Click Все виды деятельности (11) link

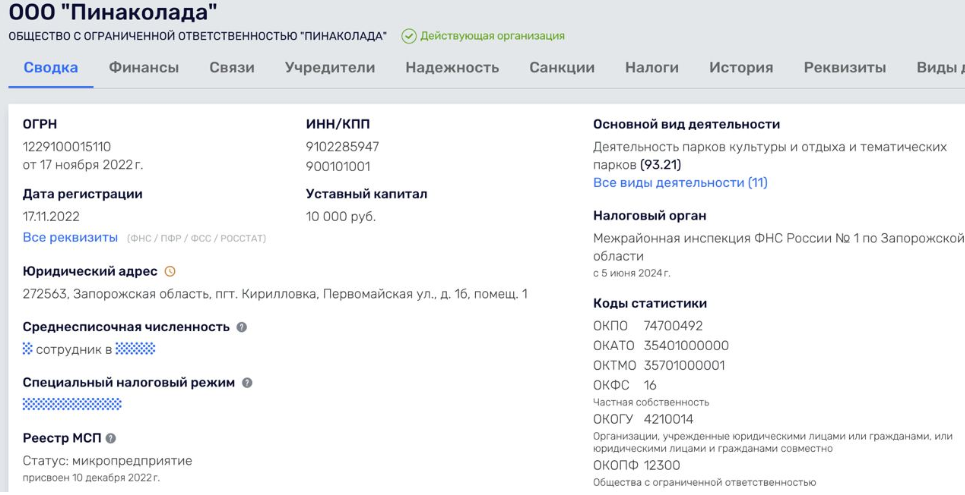pyautogui.click(x=680, y=183)
